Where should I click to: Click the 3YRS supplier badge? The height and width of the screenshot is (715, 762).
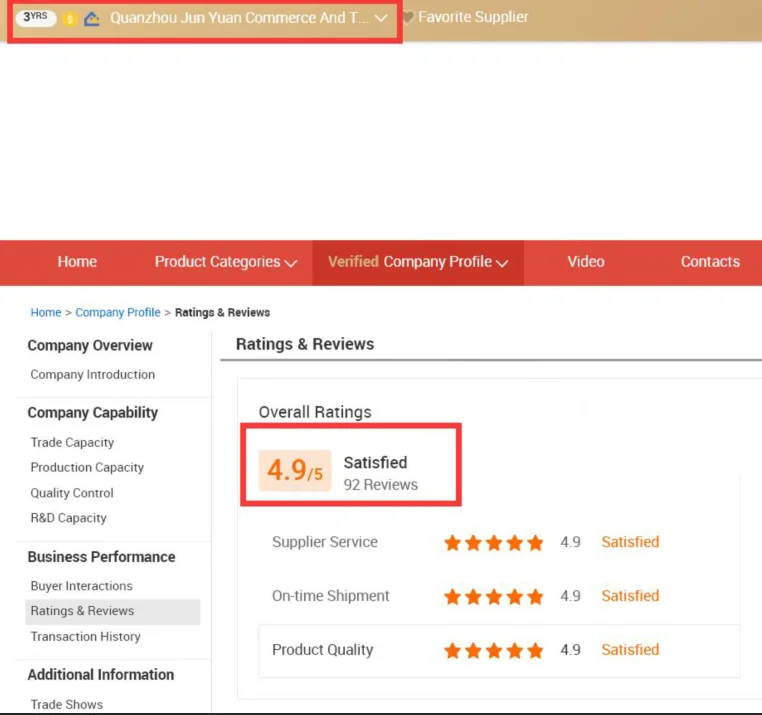click(35, 18)
